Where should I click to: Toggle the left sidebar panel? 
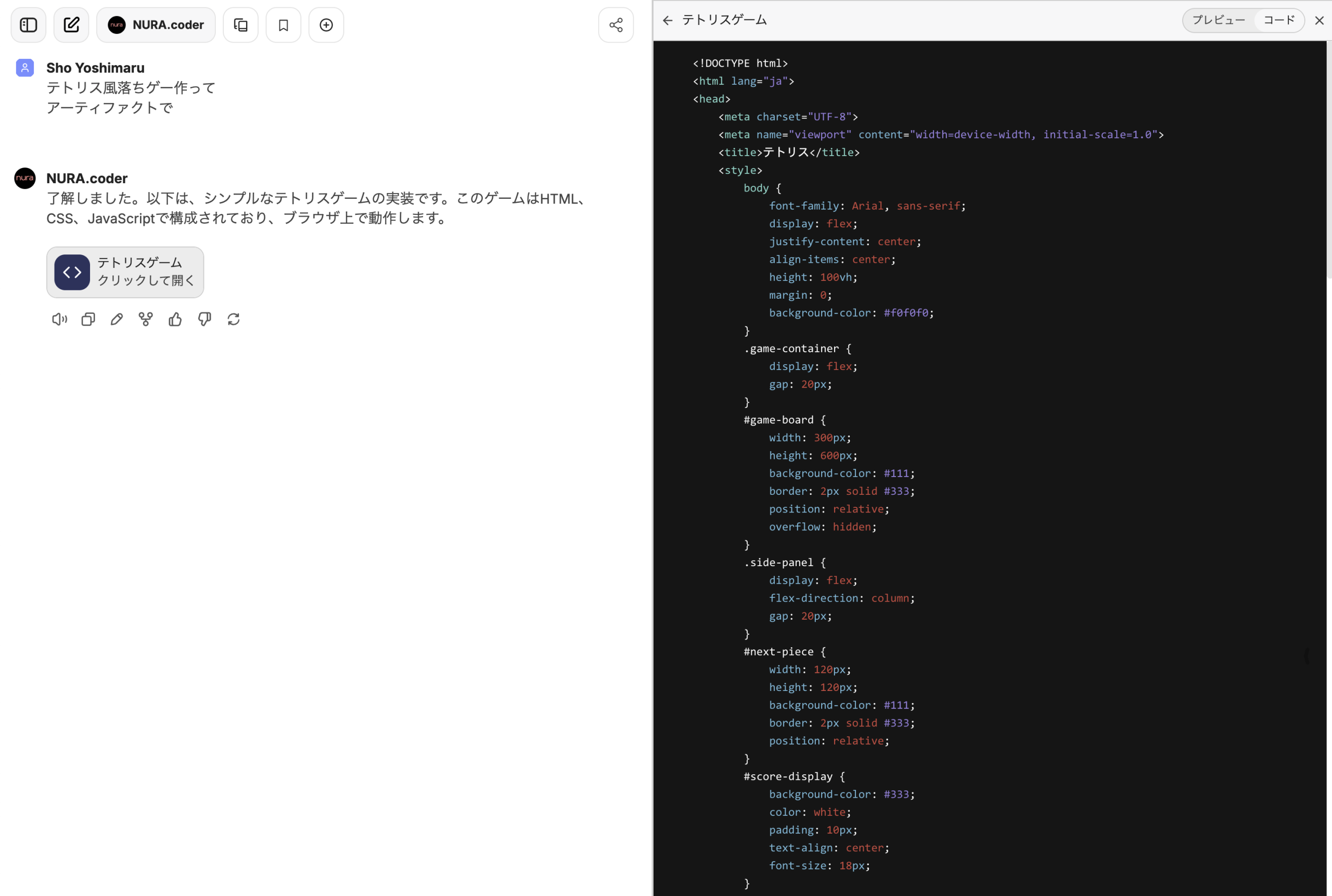(28, 24)
